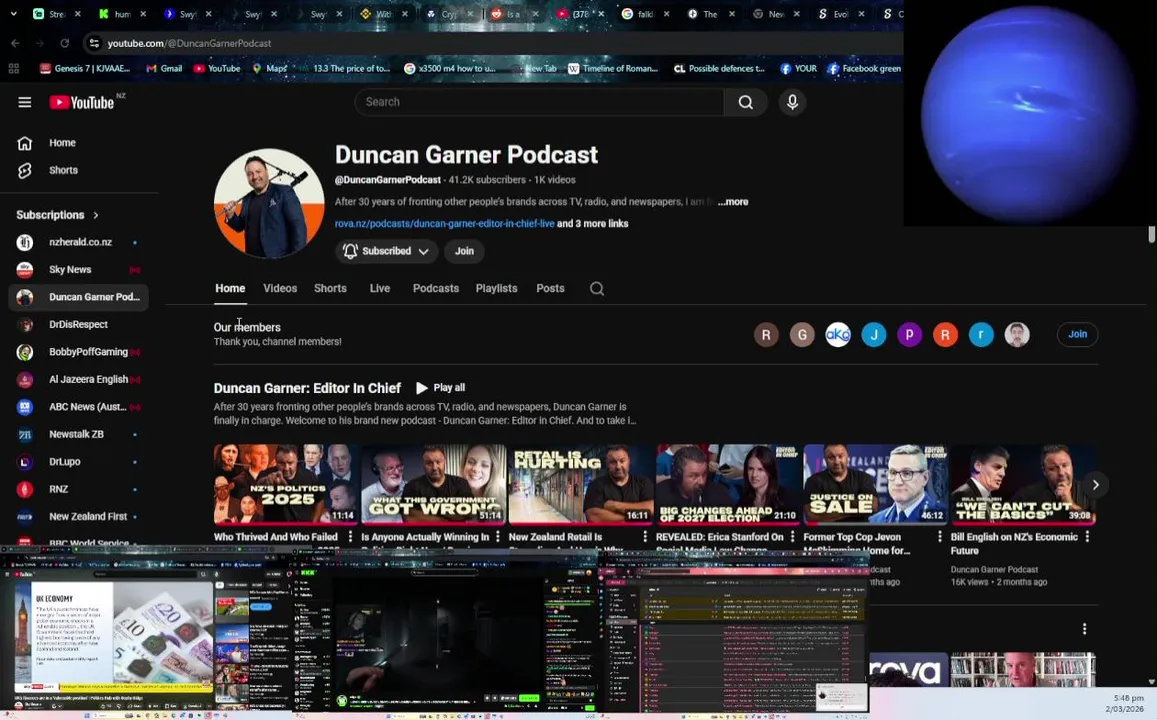Switch to Live tab

pos(380,288)
